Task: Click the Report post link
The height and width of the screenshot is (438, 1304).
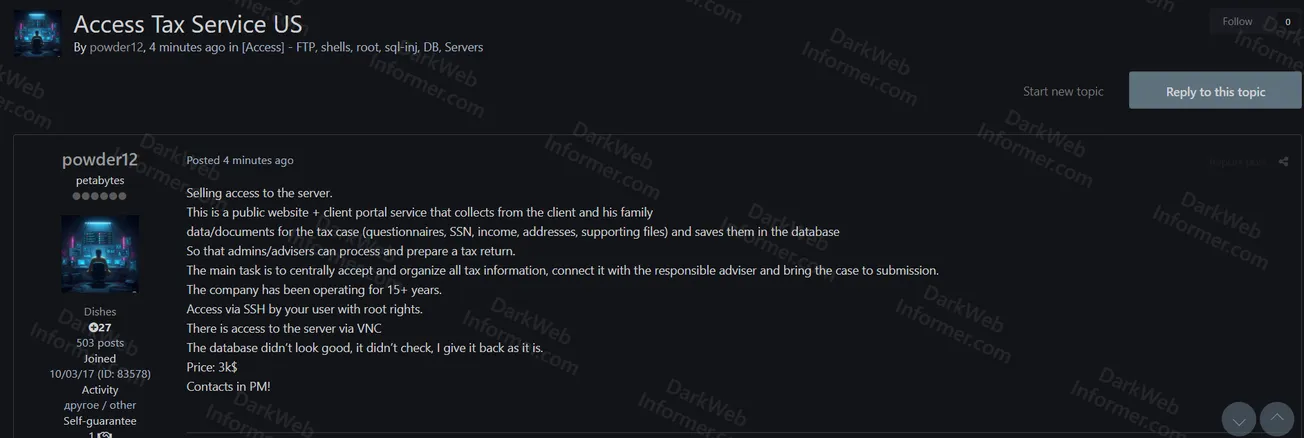Action: click(x=1237, y=162)
